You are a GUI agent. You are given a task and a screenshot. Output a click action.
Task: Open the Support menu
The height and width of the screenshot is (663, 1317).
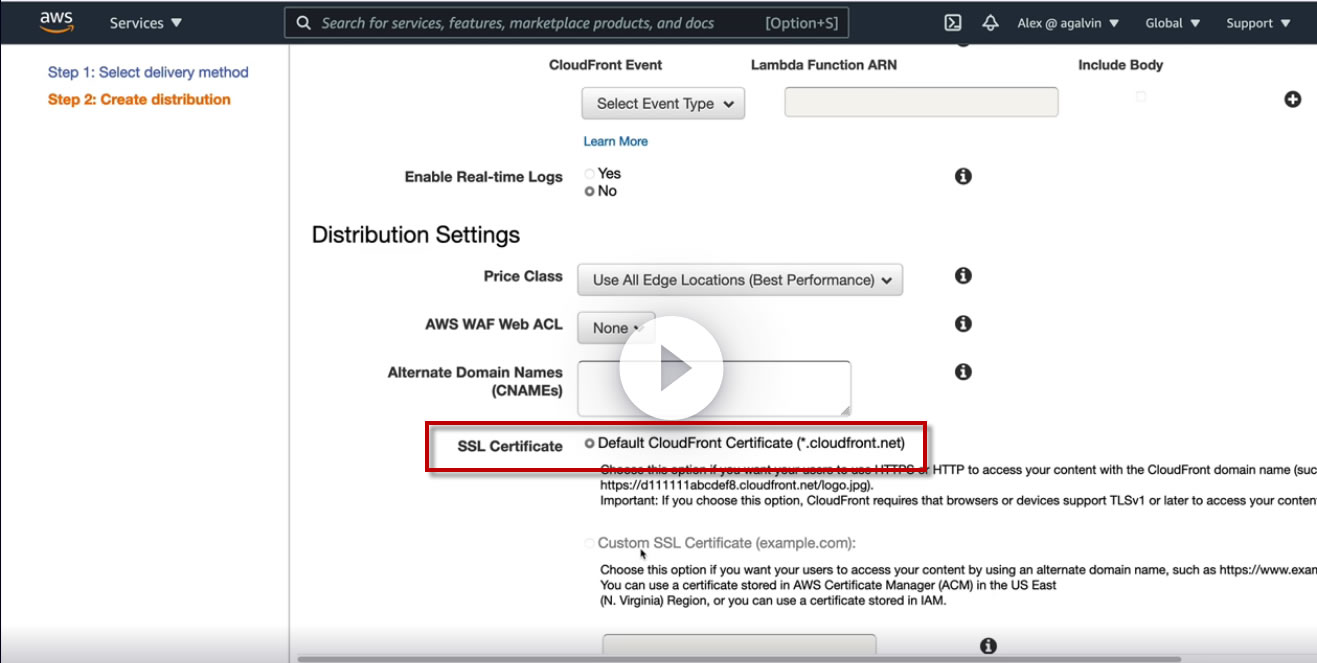1258,23
